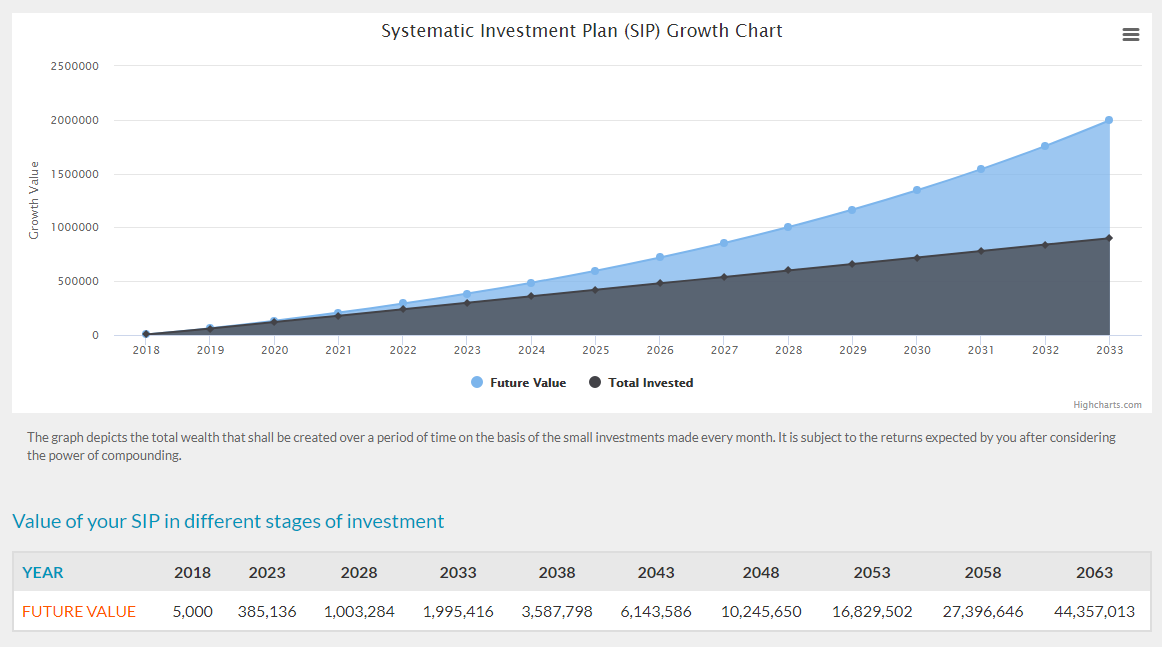Click the Highcharts.com credit link
This screenshot has width=1162, height=647.
1107,405
